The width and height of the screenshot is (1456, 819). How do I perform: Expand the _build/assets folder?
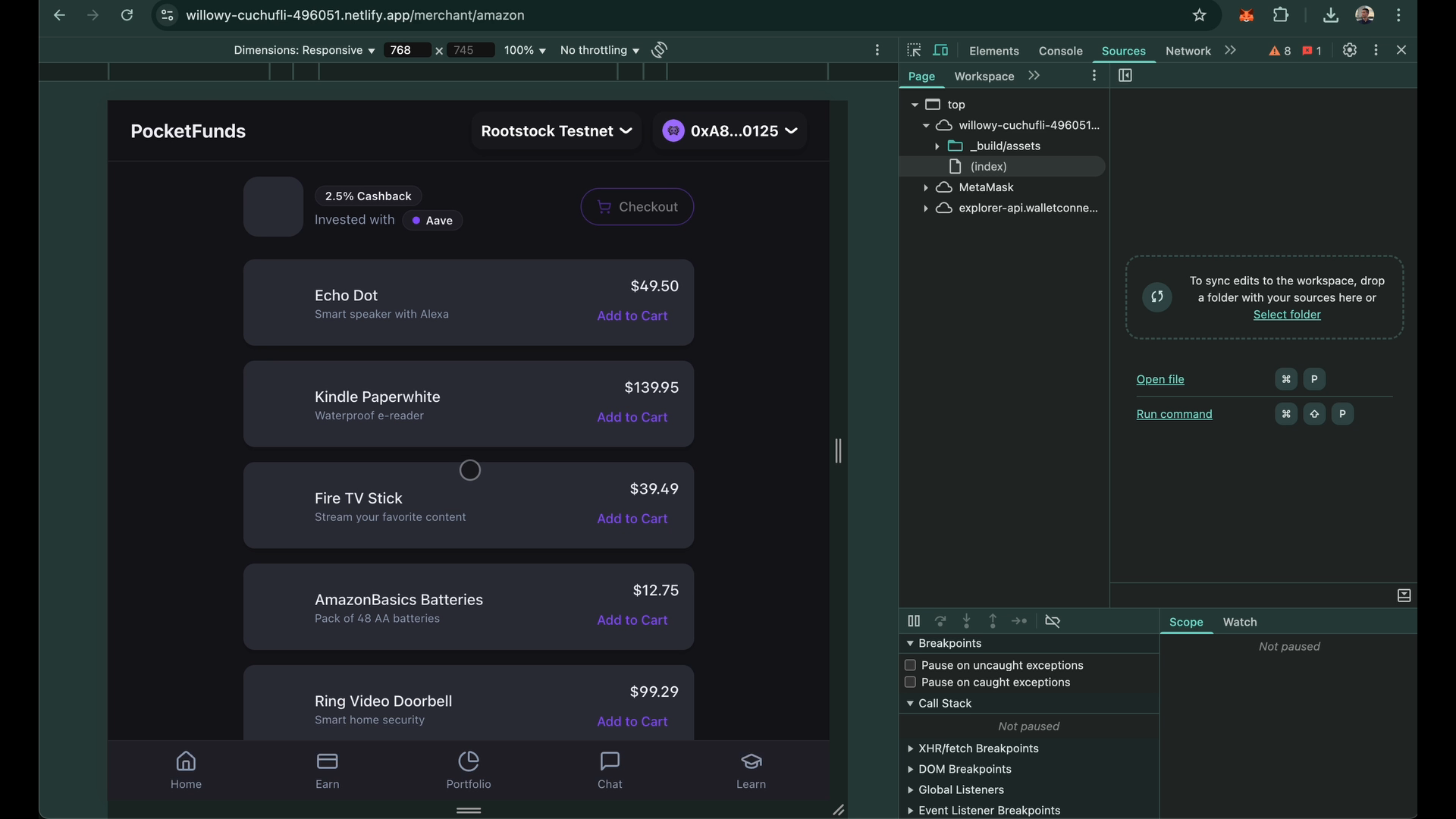point(937,146)
